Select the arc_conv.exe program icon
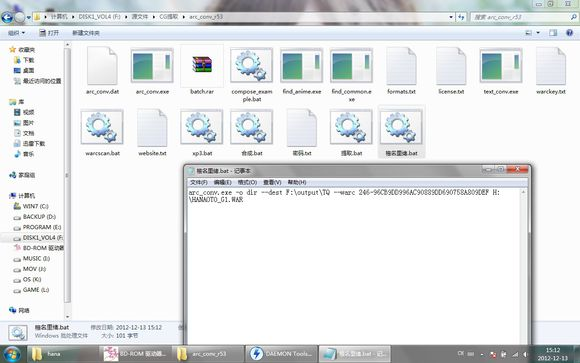Viewport: 580px width, 363px height. click(x=152, y=66)
